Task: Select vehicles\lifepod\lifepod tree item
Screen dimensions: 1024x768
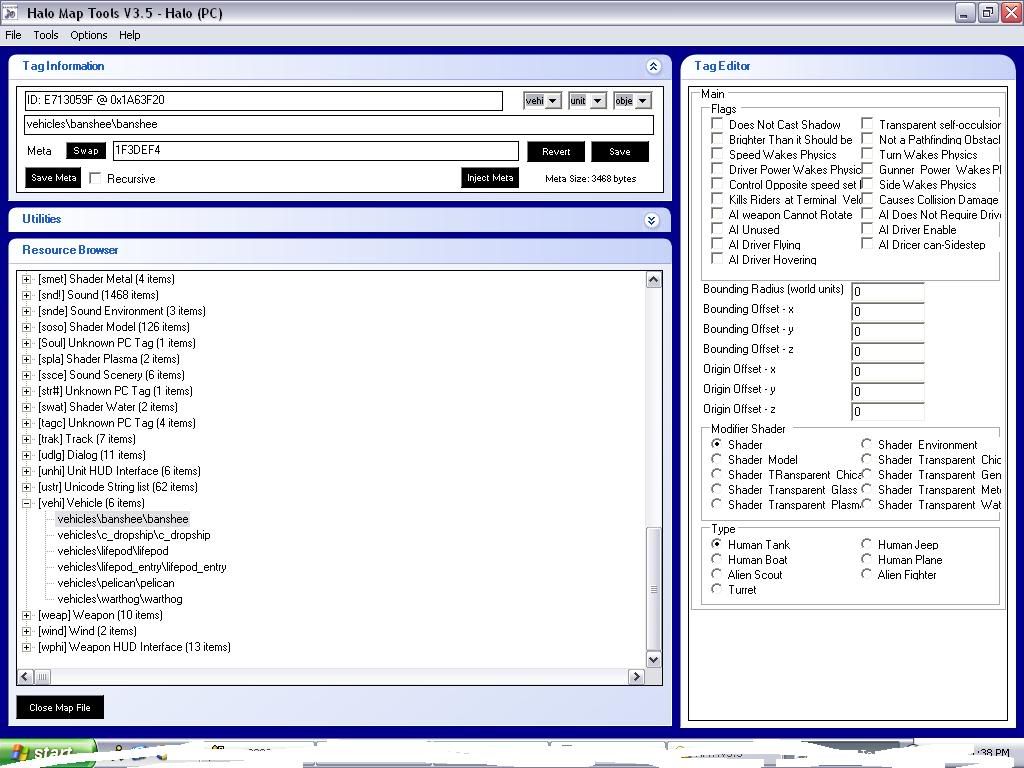Action: (x=113, y=551)
